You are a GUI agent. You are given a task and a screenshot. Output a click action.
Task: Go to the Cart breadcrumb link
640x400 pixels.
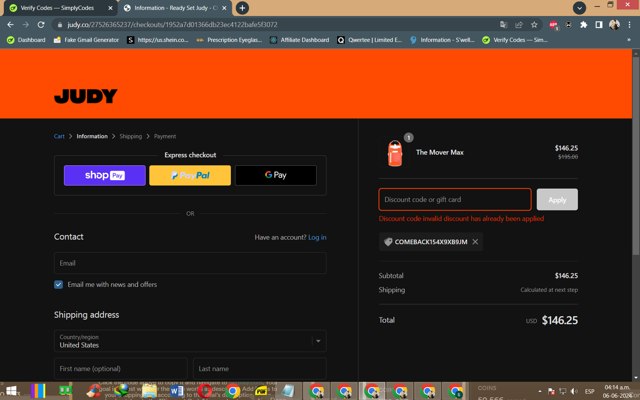point(59,136)
